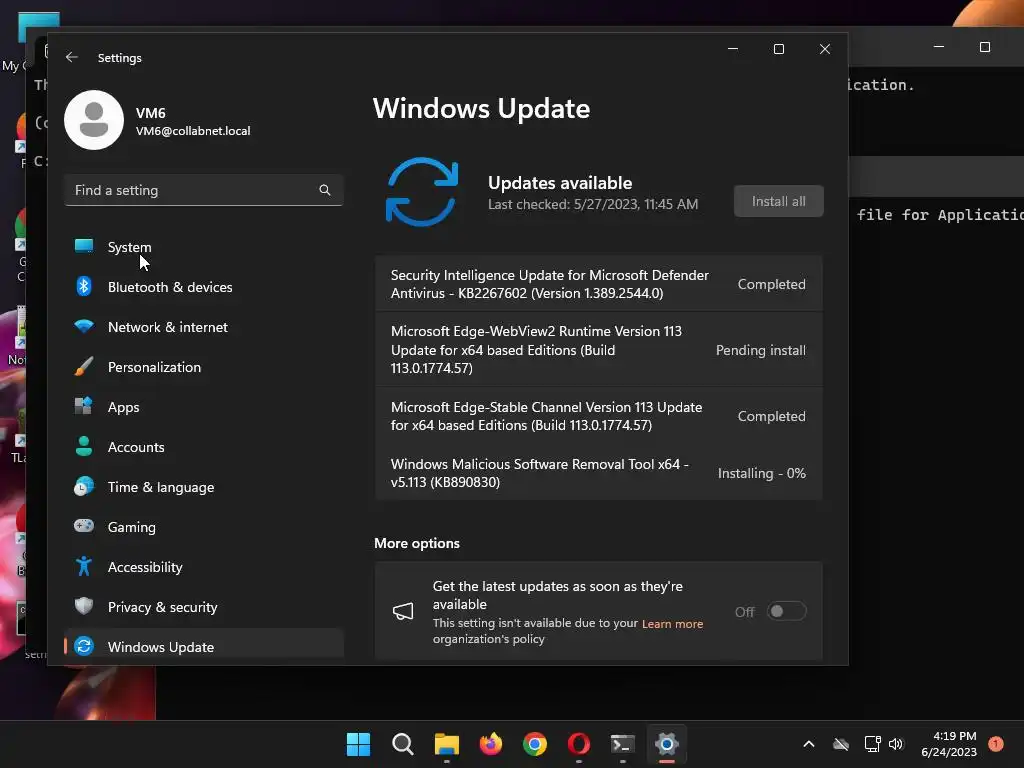Go to Privacy & security page

(x=204, y=607)
